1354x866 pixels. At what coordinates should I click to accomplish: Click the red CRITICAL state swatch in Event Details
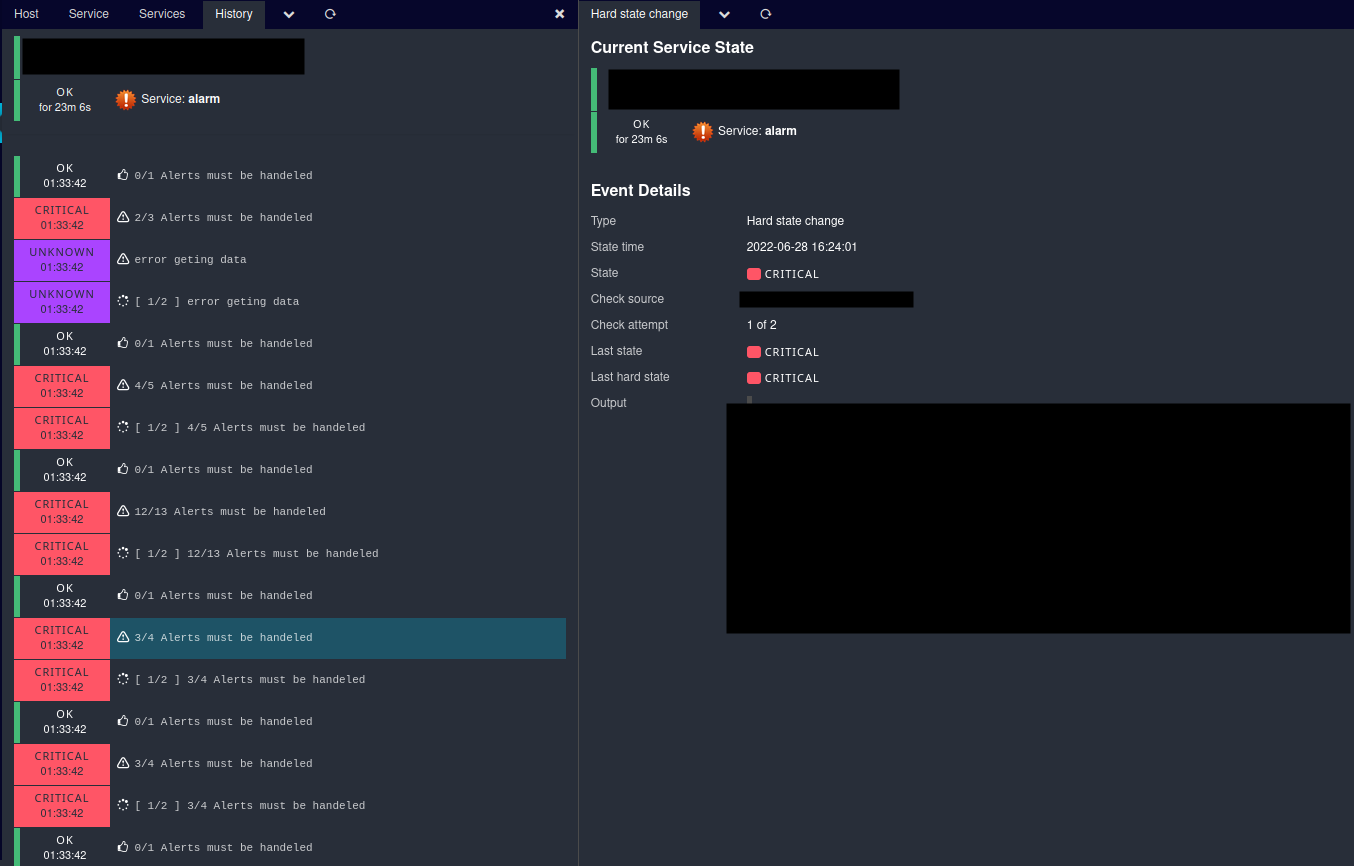point(752,273)
